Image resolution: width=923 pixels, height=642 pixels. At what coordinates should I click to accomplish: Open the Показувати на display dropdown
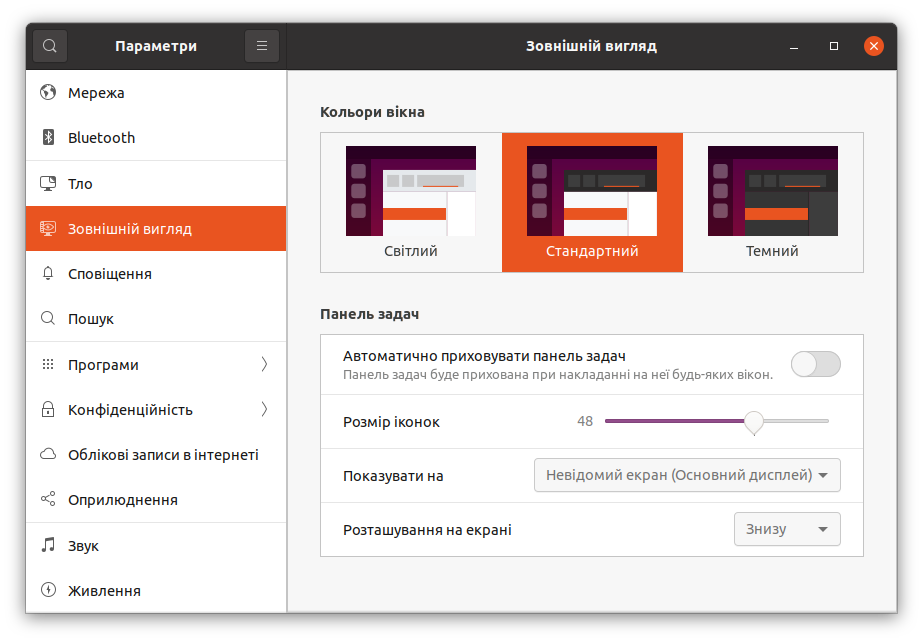pyautogui.click(x=686, y=475)
